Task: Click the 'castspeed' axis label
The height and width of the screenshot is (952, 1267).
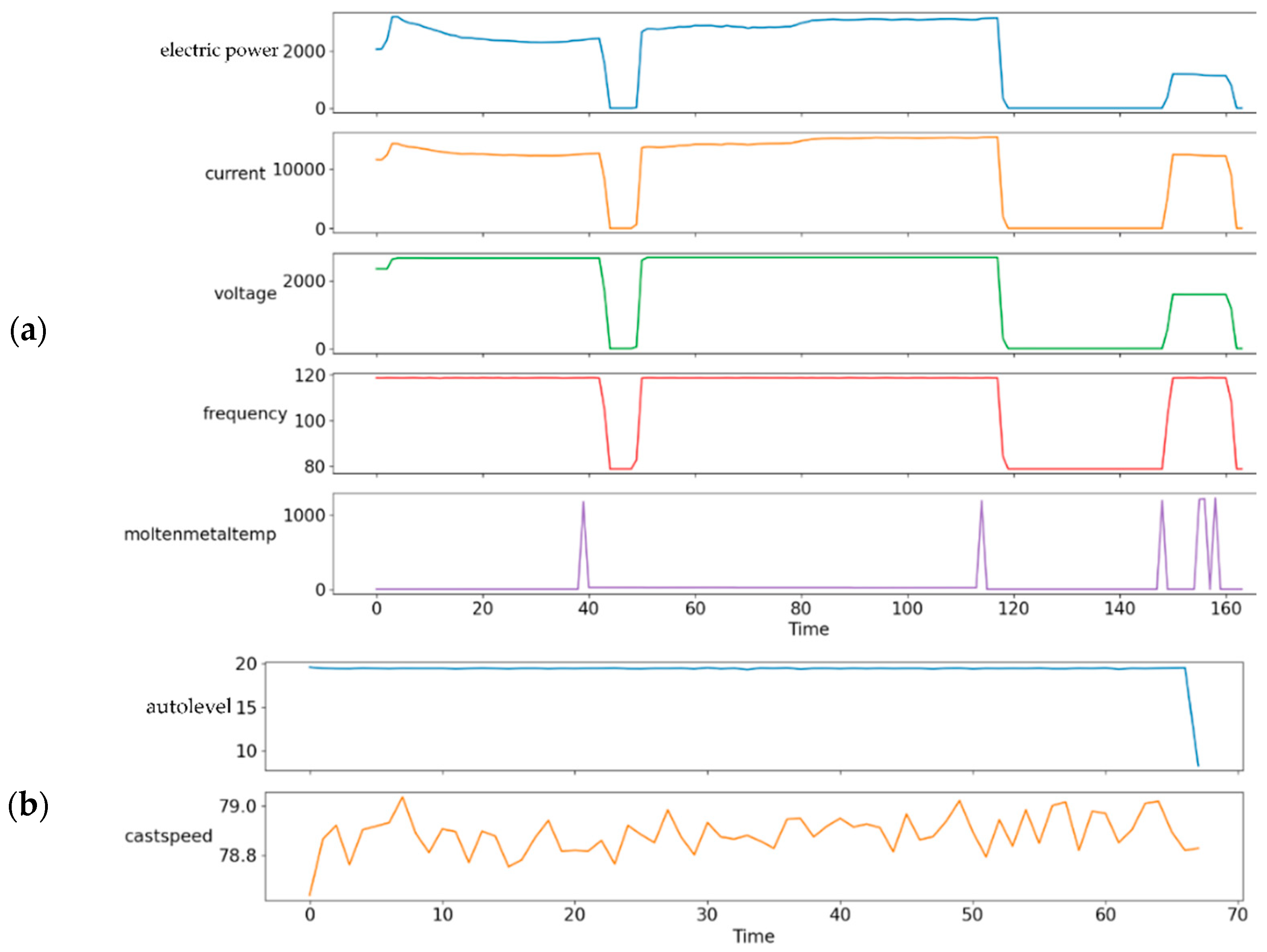Action: click(x=169, y=836)
